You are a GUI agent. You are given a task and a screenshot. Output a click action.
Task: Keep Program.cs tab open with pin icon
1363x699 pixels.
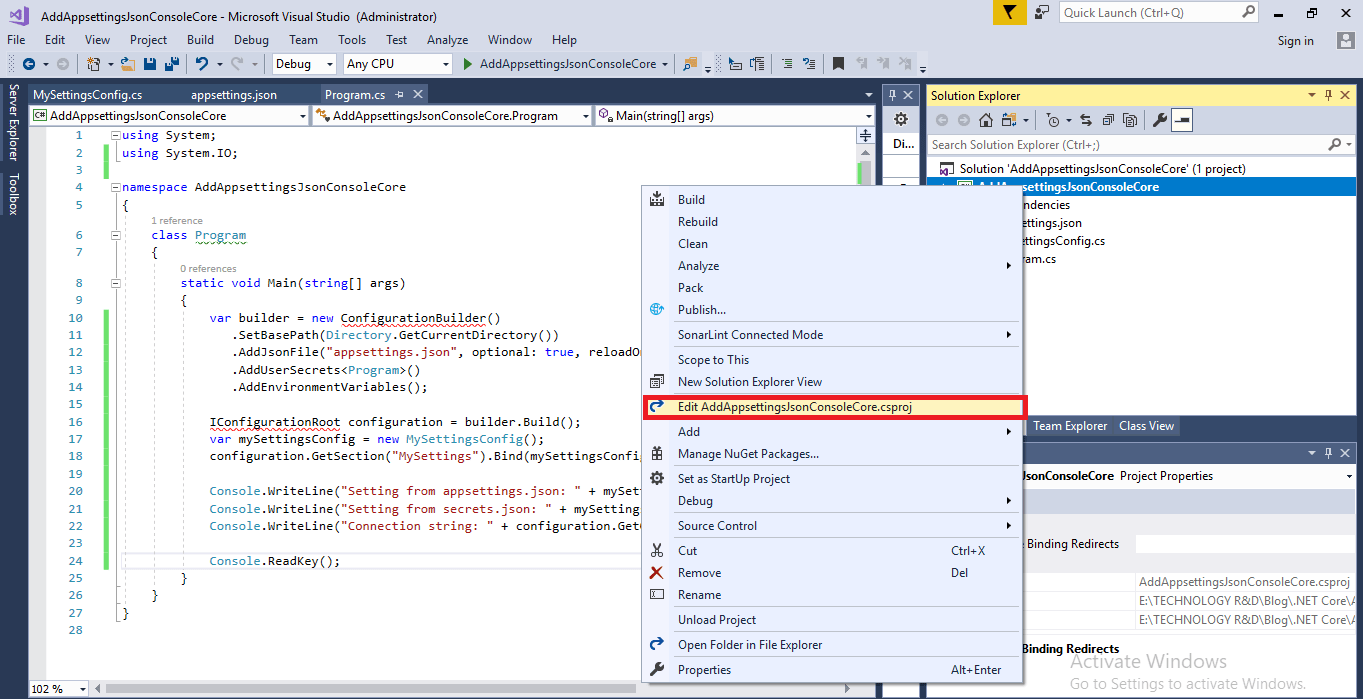click(399, 94)
